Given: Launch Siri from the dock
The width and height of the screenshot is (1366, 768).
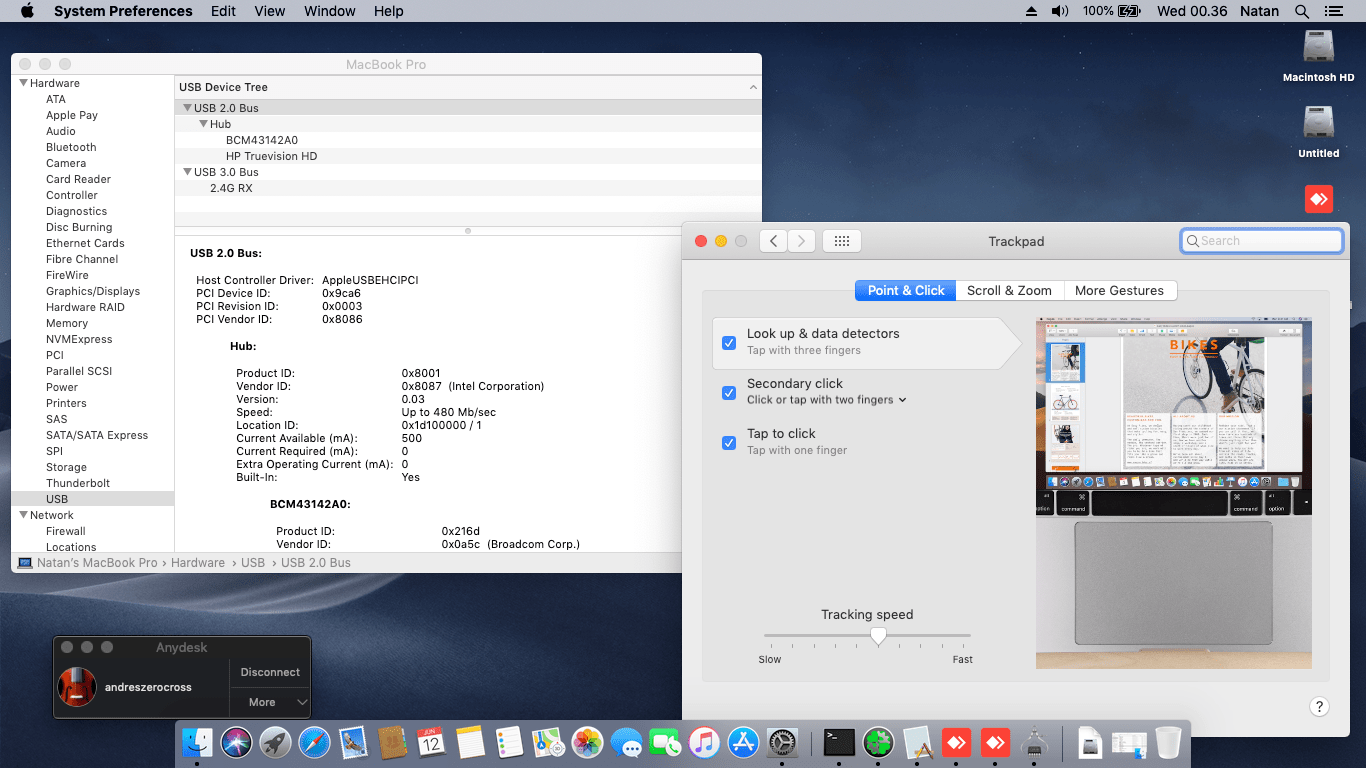Looking at the screenshot, I should tap(237, 742).
